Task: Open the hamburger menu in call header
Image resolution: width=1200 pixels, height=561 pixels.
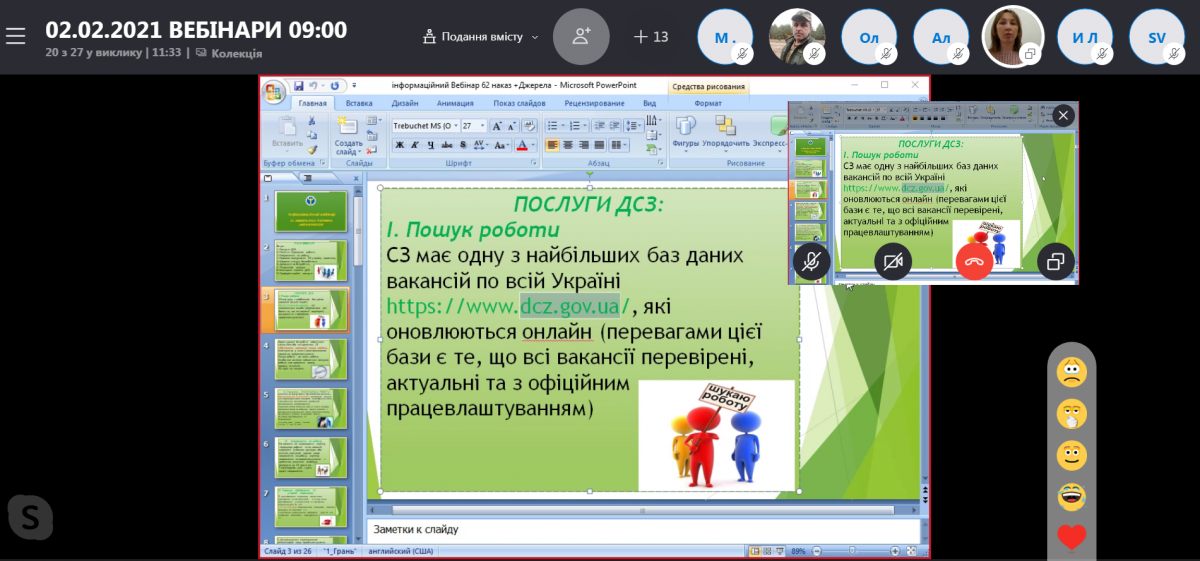Action: [x=15, y=37]
